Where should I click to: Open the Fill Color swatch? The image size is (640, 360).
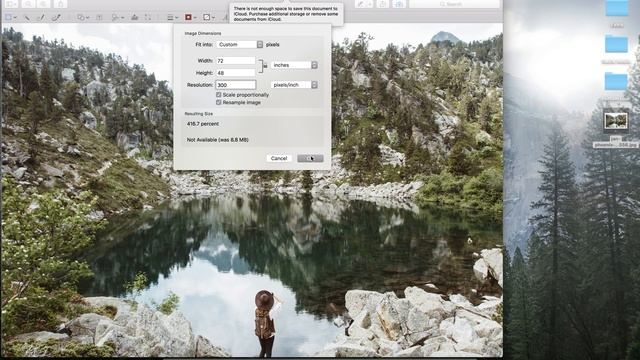(x=207, y=18)
